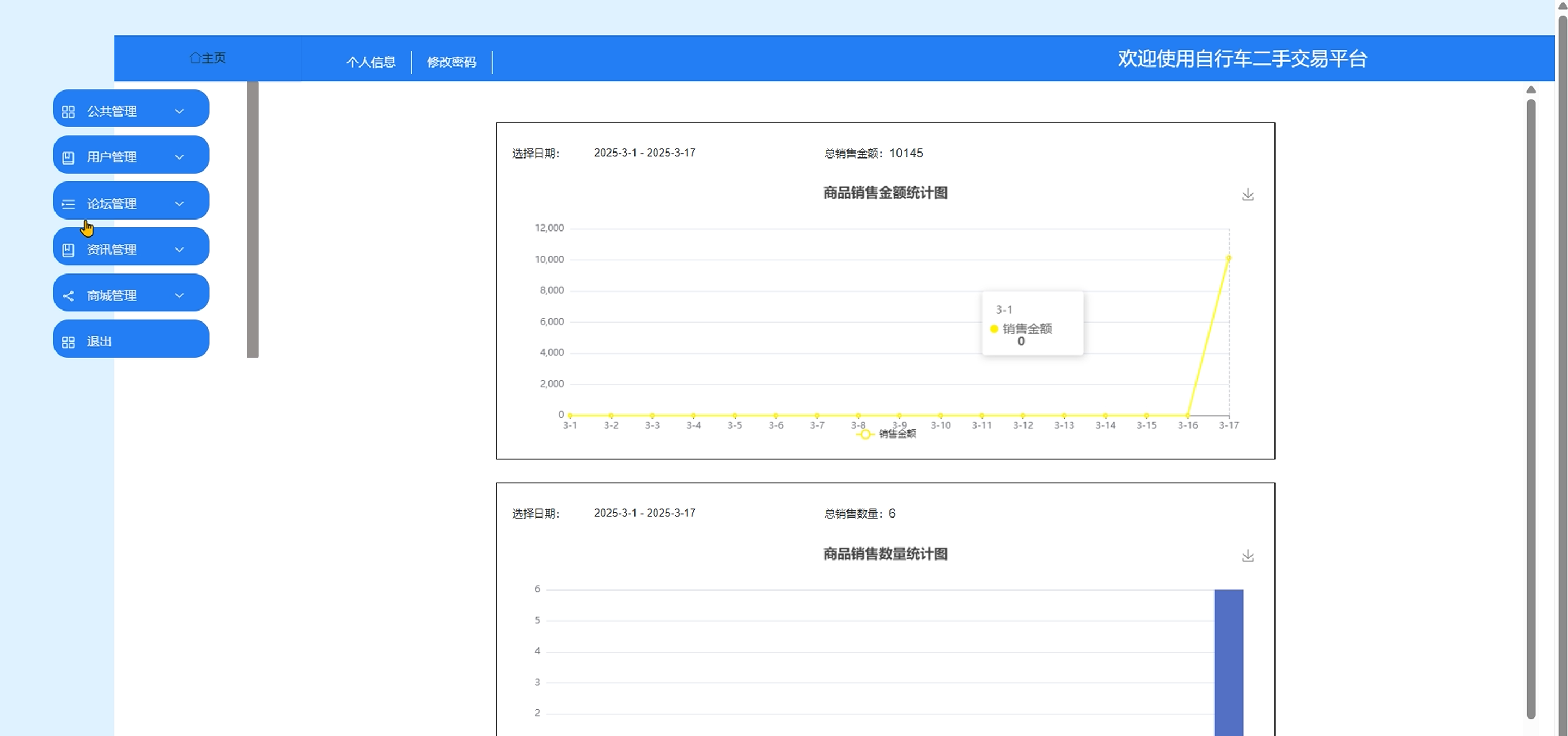The width and height of the screenshot is (1568, 736).
Task: Click the 修改密码 link
Action: [451, 62]
